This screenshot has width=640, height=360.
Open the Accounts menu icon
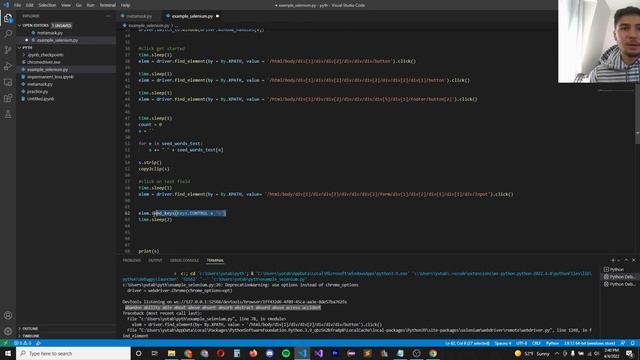click(x=8, y=315)
